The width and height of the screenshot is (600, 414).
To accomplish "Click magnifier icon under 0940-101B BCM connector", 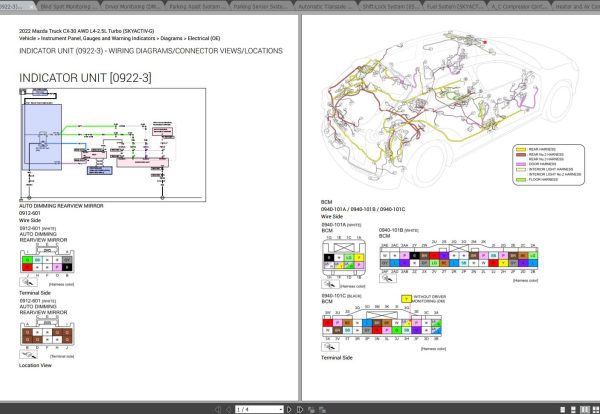I will [388, 278].
